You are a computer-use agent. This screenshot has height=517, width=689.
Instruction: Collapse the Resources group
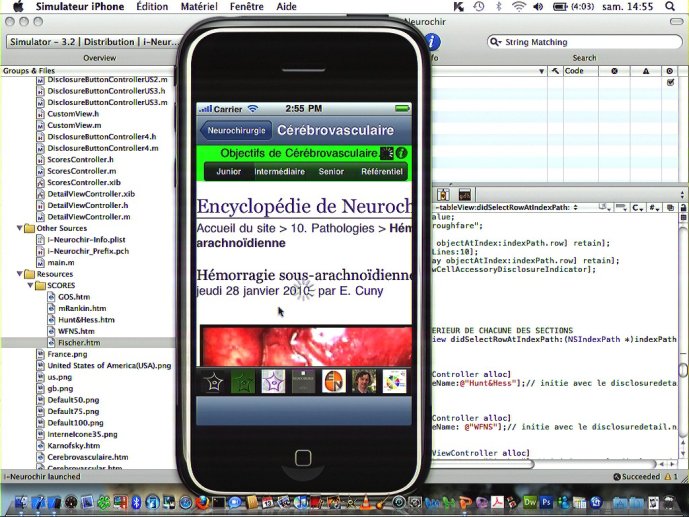coord(19,274)
